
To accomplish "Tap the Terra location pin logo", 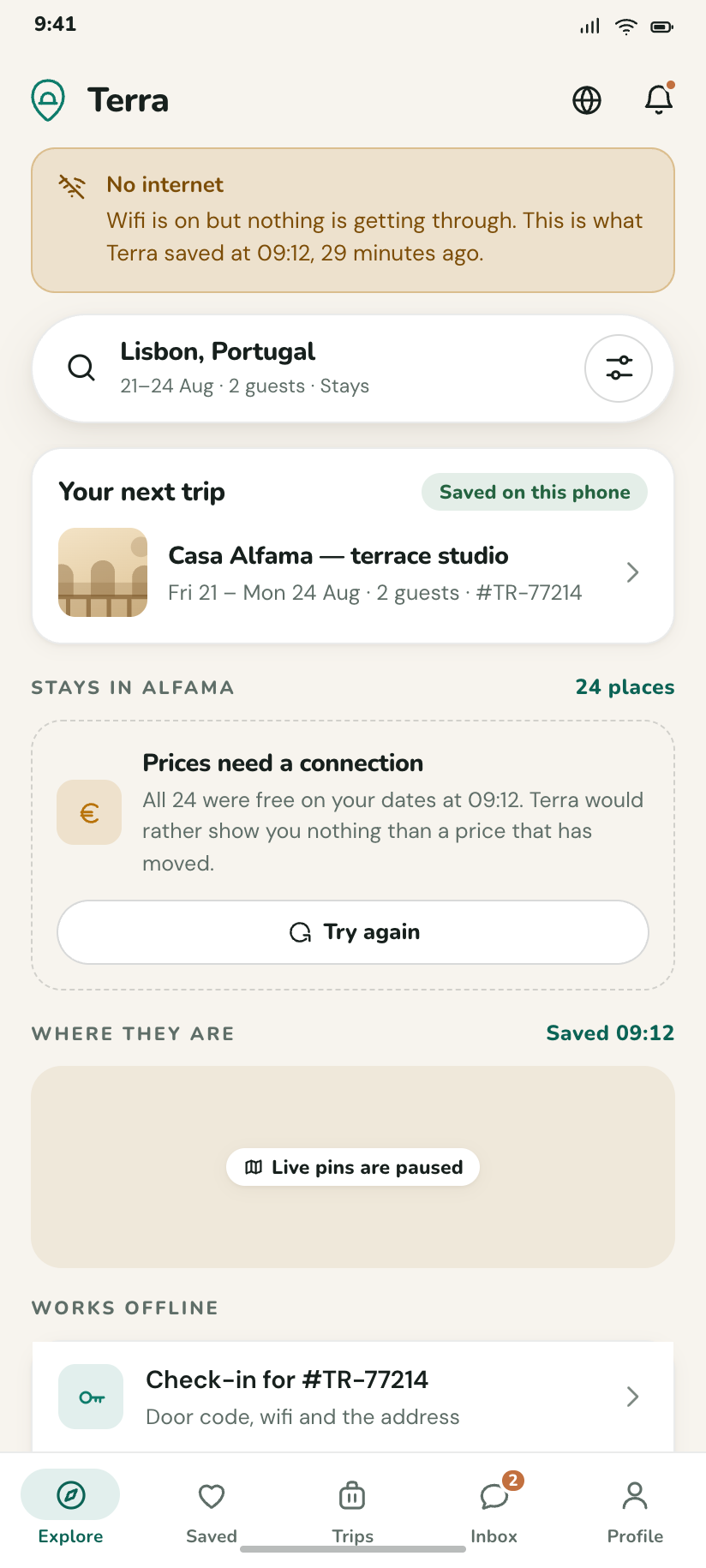I will 48,100.
